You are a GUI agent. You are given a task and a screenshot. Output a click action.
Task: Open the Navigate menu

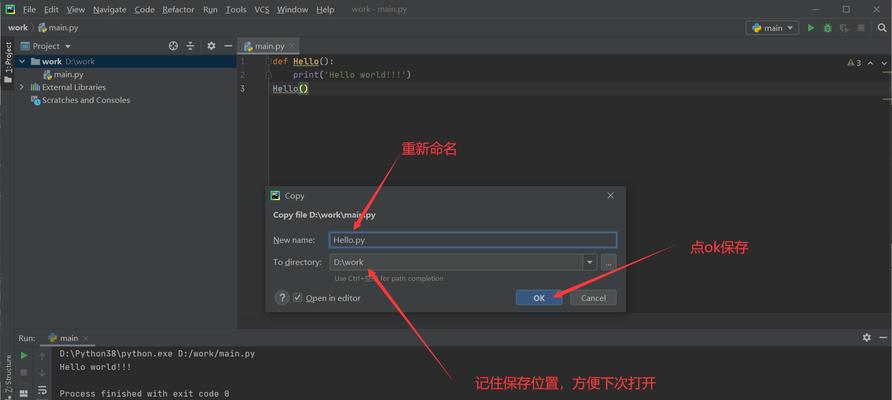111,10
